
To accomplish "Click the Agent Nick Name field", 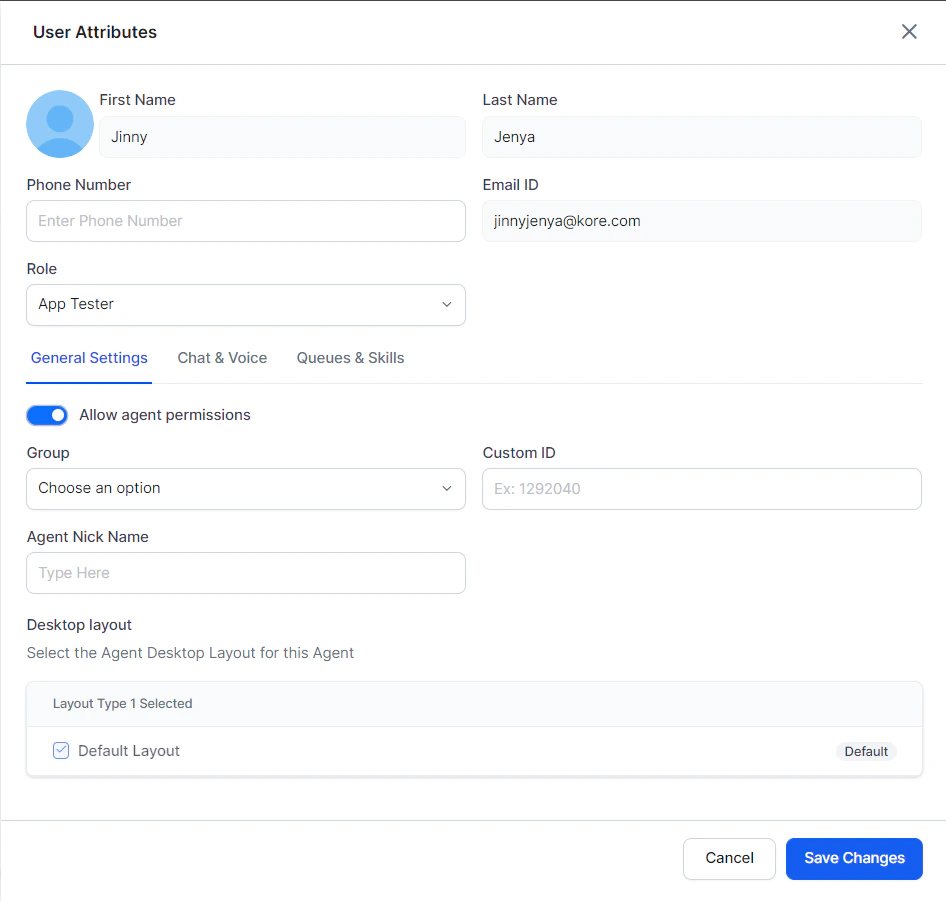I will click(x=245, y=573).
